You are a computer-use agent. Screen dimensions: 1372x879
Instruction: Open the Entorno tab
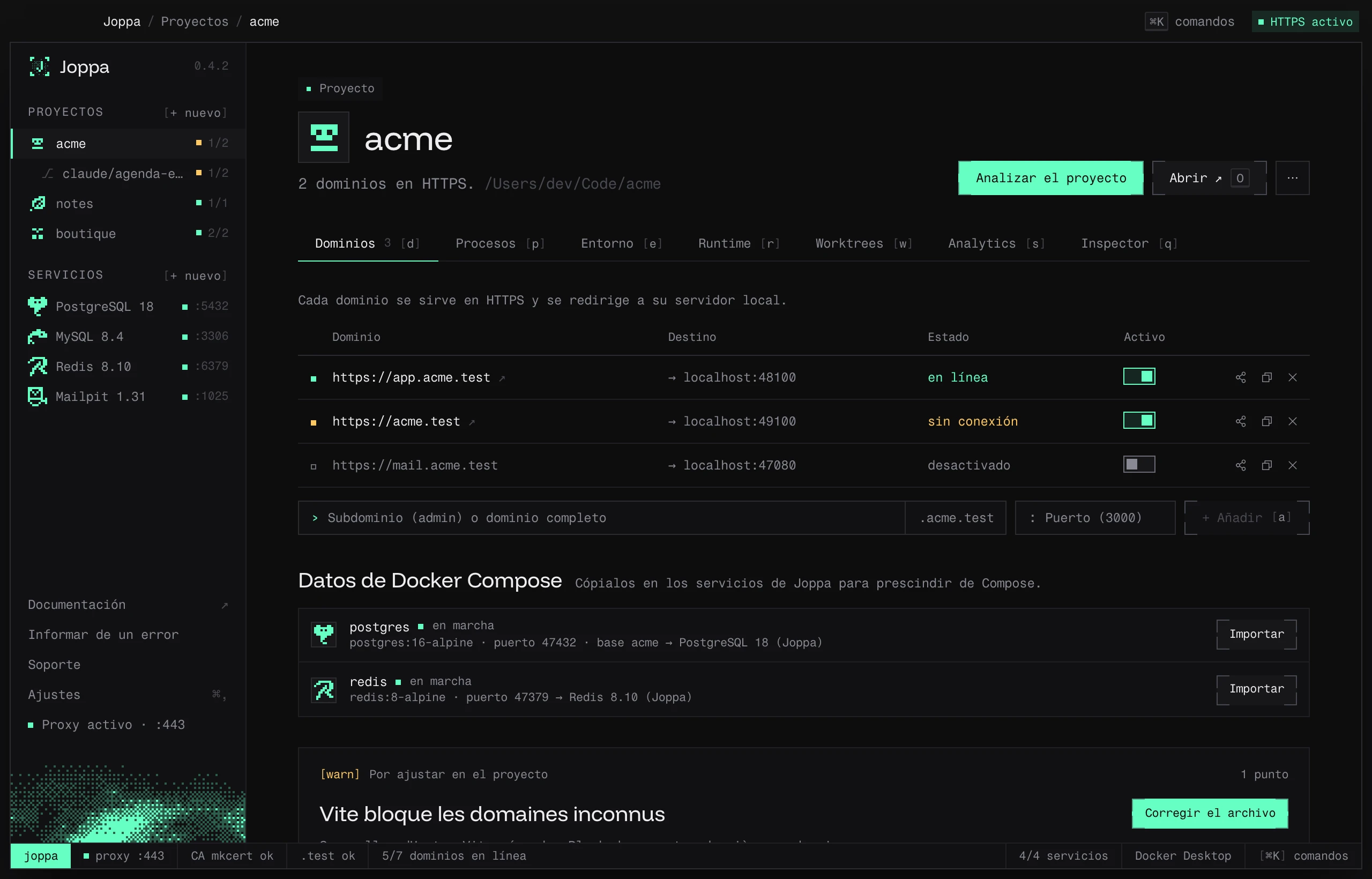(622, 244)
